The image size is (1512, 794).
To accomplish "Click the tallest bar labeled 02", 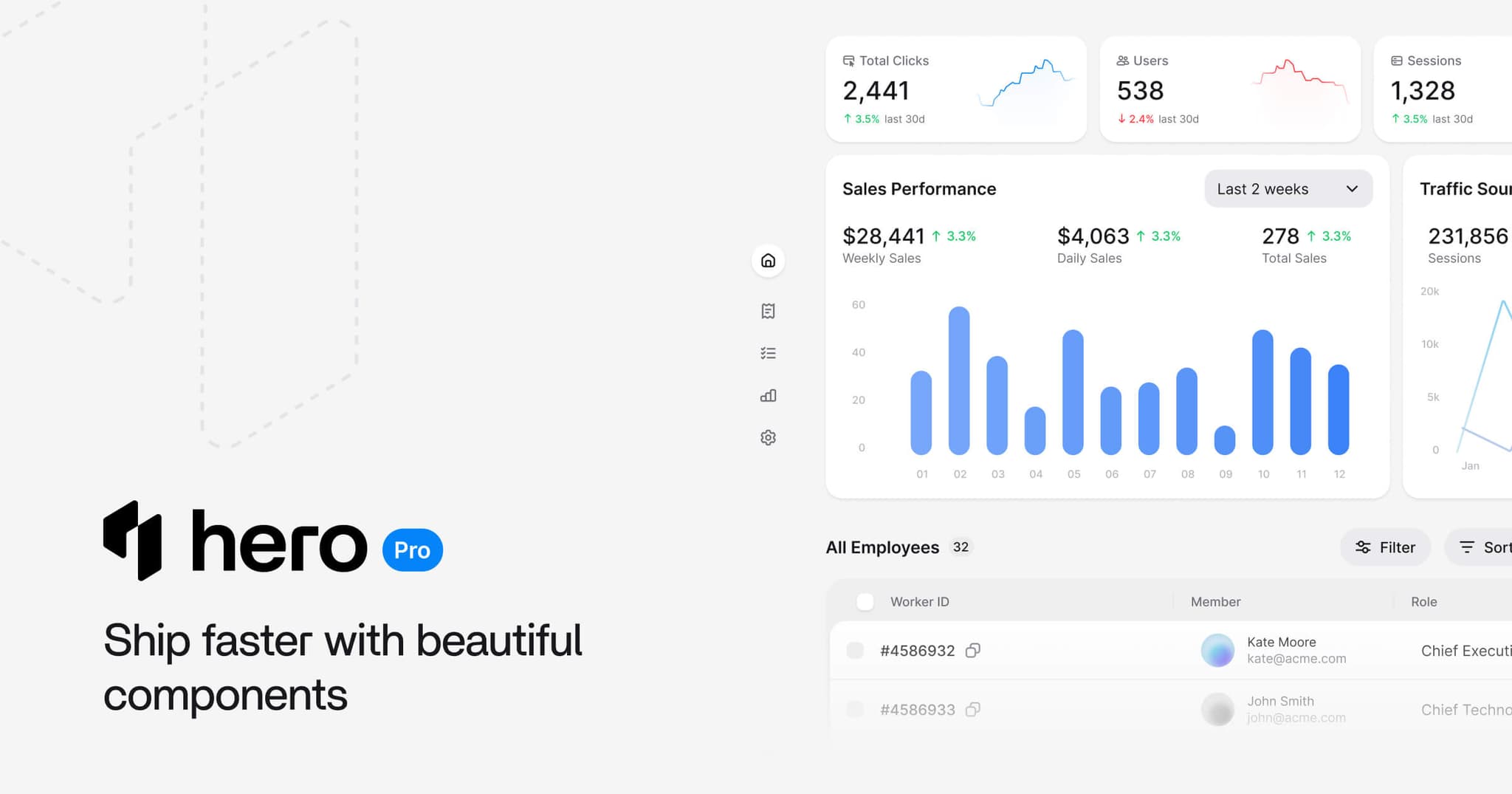I will [959, 380].
